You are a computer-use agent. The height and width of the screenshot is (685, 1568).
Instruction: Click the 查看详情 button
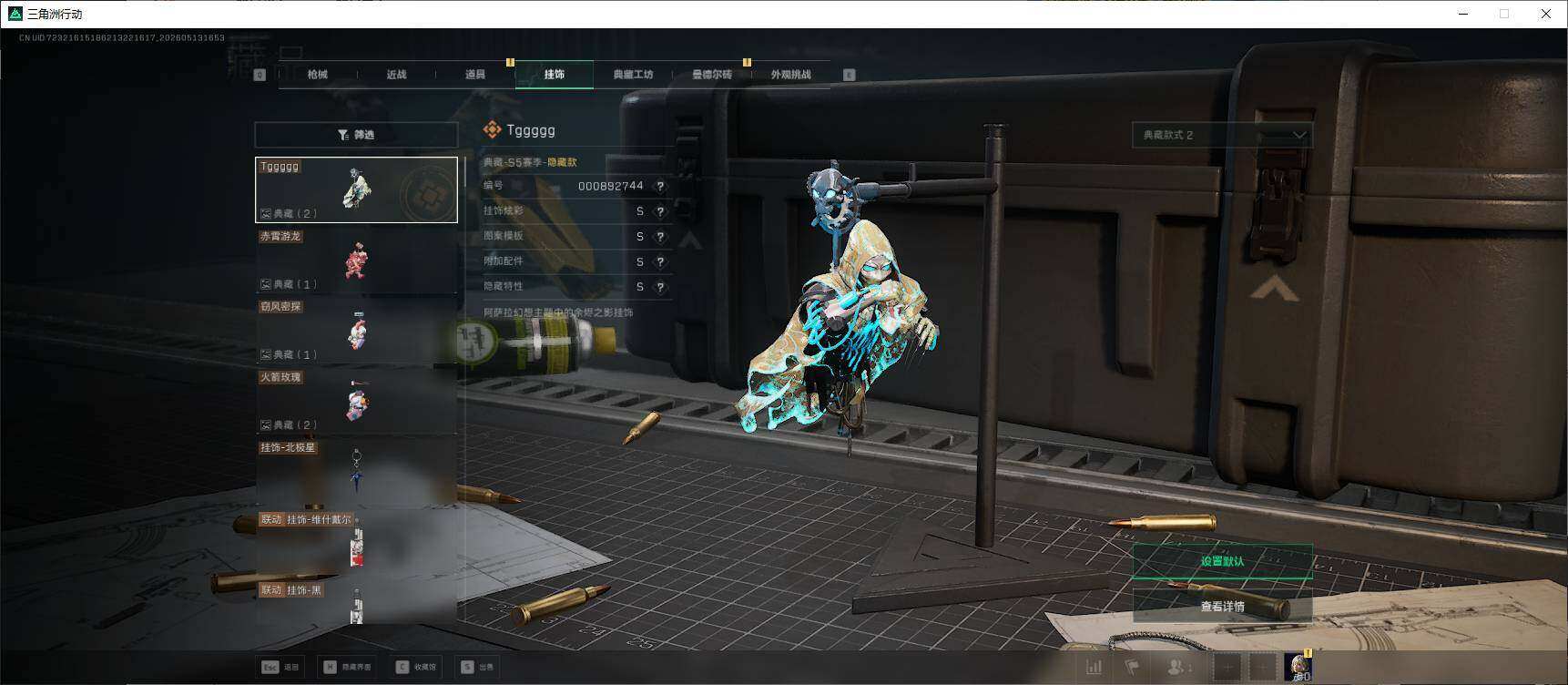(1222, 607)
